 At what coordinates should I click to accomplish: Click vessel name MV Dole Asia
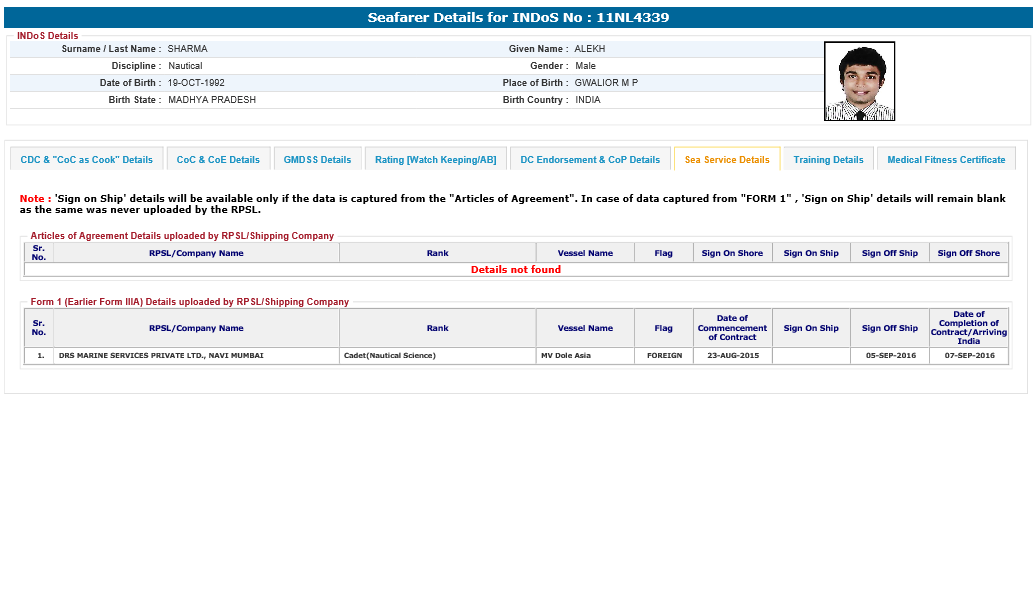pyautogui.click(x=585, y=356)
